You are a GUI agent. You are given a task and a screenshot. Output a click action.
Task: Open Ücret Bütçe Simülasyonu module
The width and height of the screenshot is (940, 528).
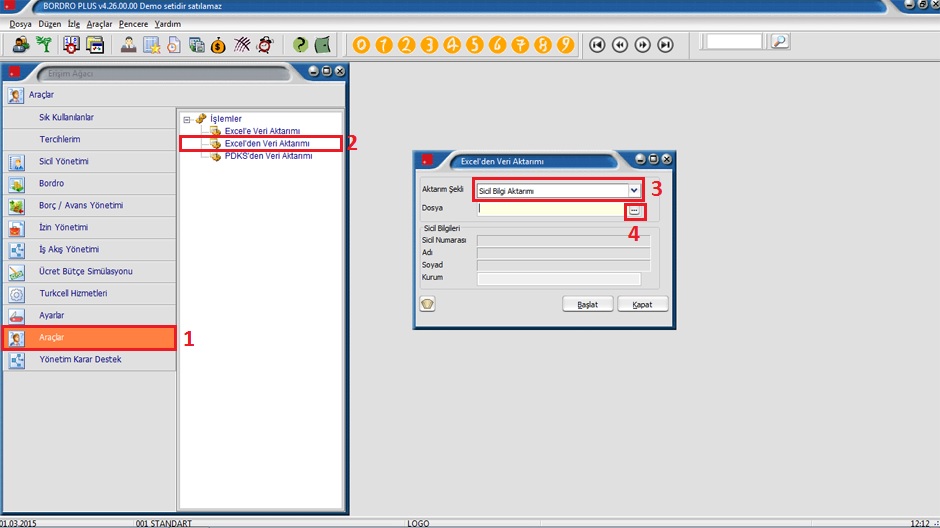89,271
